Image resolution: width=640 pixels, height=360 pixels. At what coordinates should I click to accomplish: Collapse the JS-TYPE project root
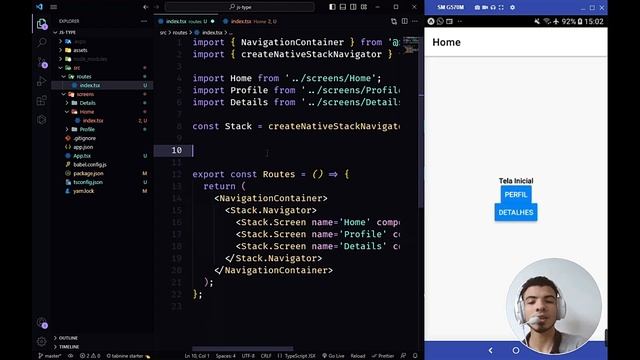[x=67, y=33]
